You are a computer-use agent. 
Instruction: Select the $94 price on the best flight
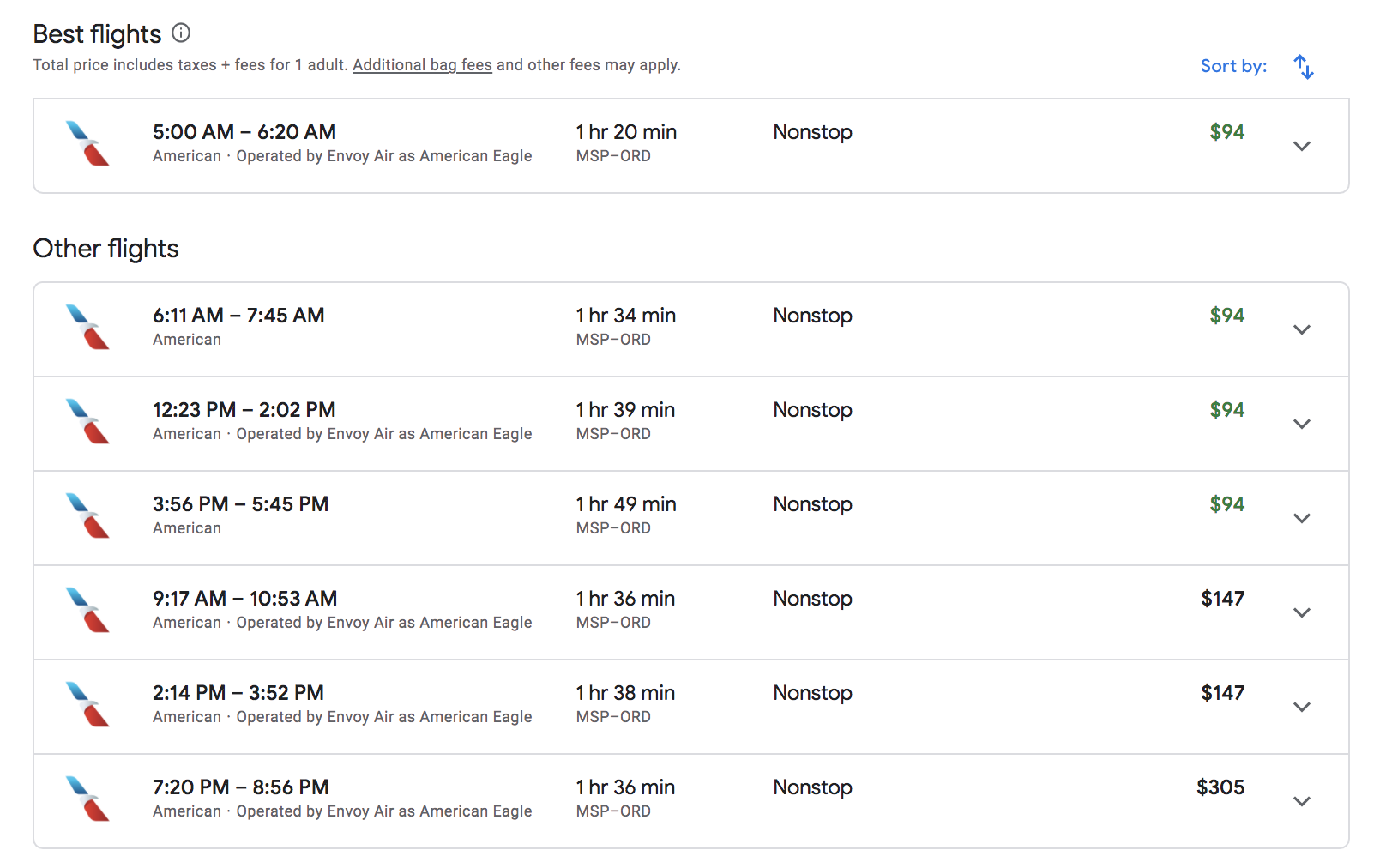pyautogui.click(x=1228, y=132)
